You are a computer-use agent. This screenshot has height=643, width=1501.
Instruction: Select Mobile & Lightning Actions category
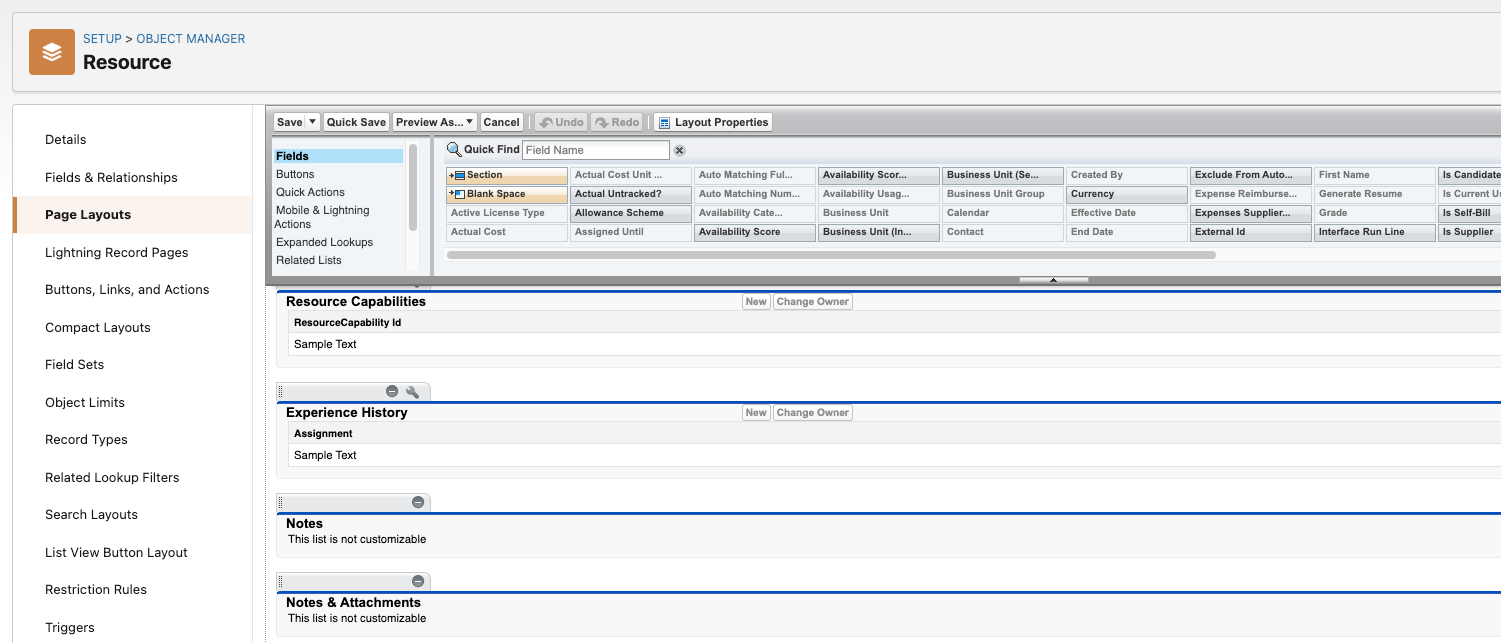coord(322,217)
